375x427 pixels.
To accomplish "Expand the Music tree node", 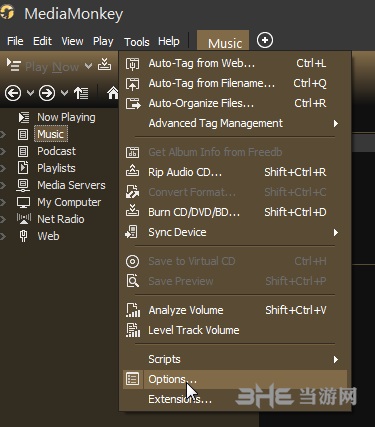I will (3, 134).
